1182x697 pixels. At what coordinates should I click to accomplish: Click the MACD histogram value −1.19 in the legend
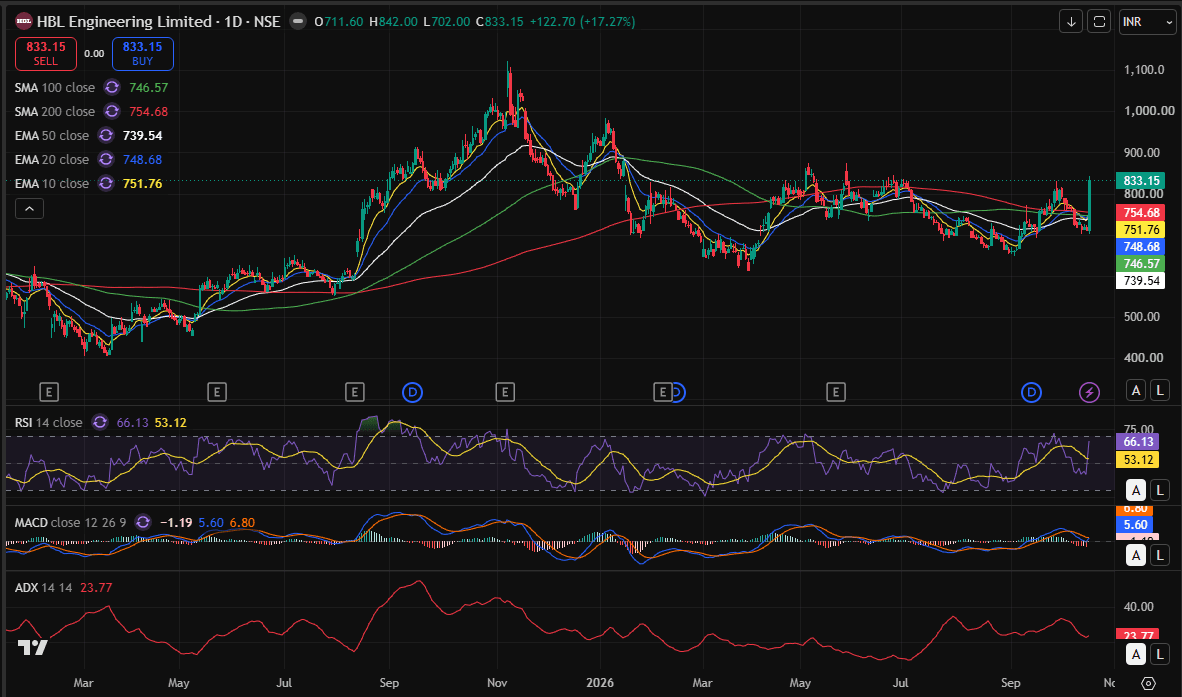click(176, 522)
